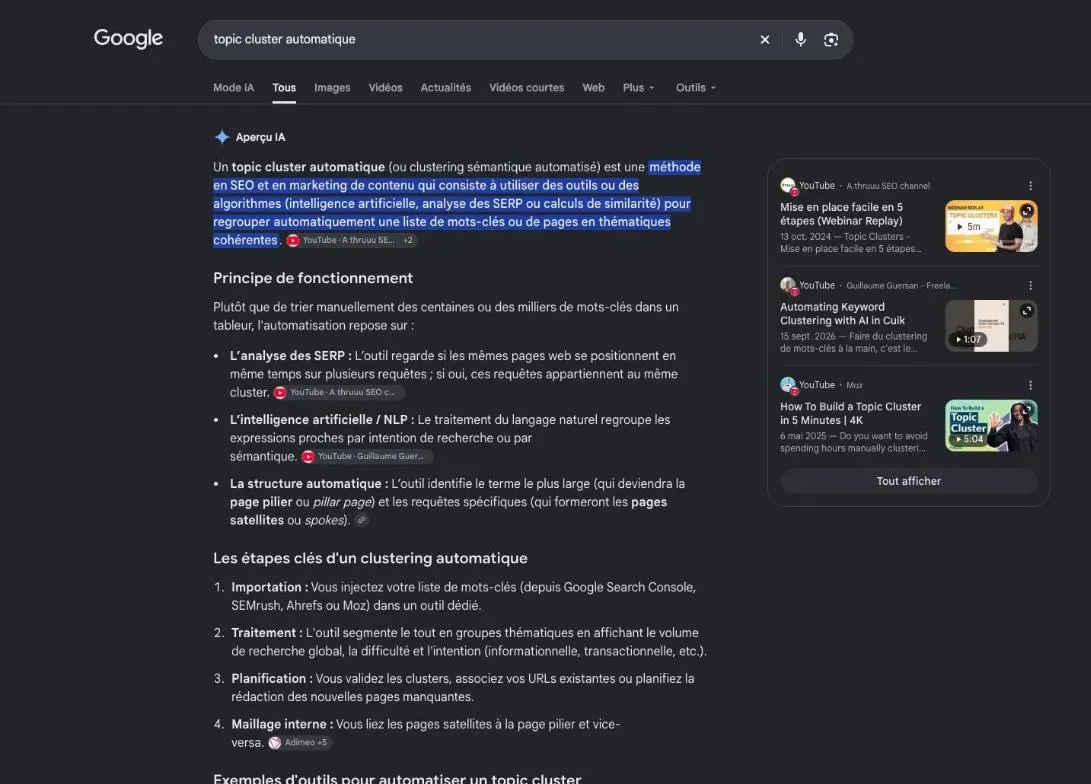This screenshot has height=784, width=1091.
Task: Open the source chip after 'au même cluster.'
Action: (339, 392)
